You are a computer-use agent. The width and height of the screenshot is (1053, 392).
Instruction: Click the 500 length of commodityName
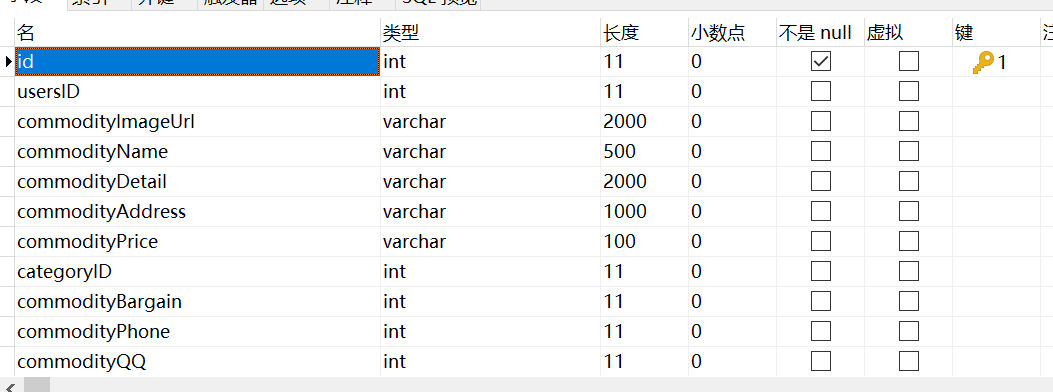[x=644, y=152]
